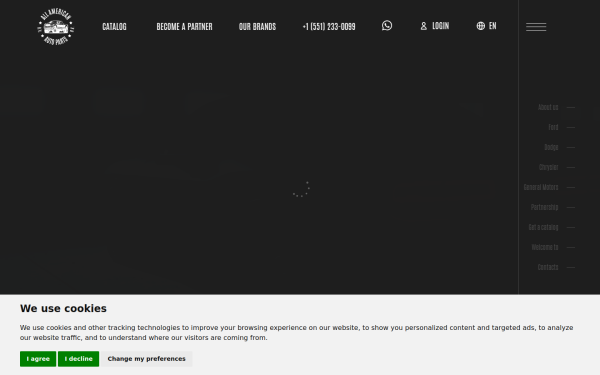This screenshot has width=600, height=375.
Task: Open Our Brands in navigation
Action: pyautogui.click(x=257, y=26)
